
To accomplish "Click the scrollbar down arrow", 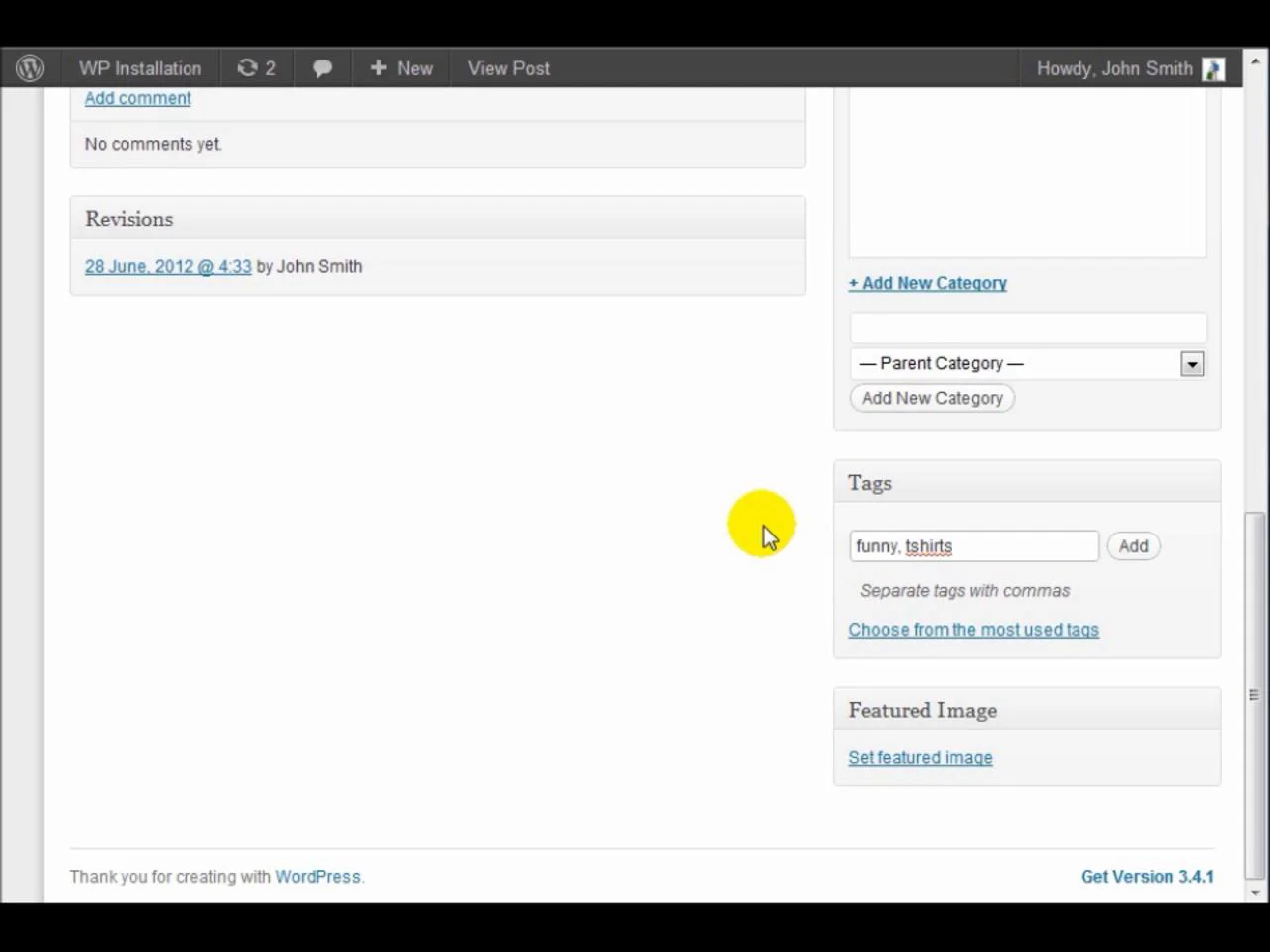I will click(x=1255, y=892).
